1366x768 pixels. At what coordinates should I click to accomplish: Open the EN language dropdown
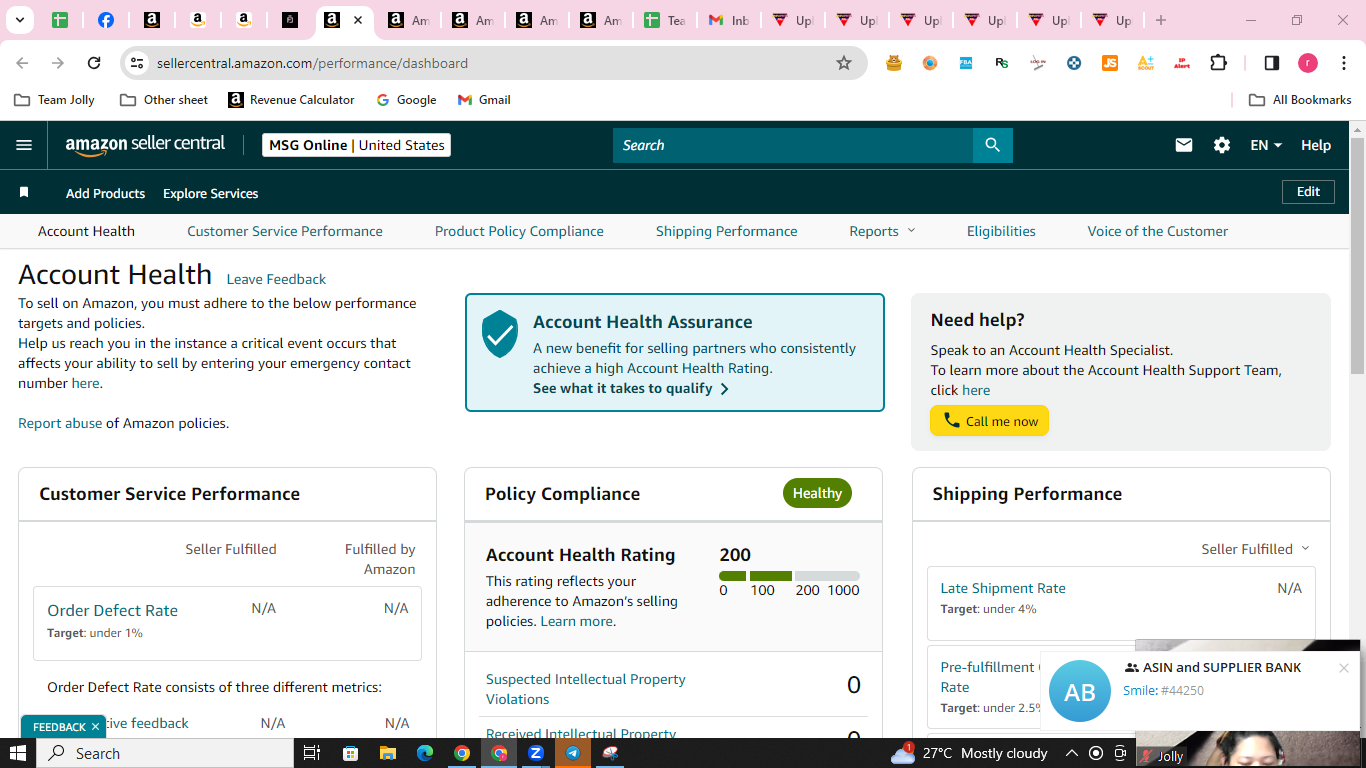[1266, 145]
